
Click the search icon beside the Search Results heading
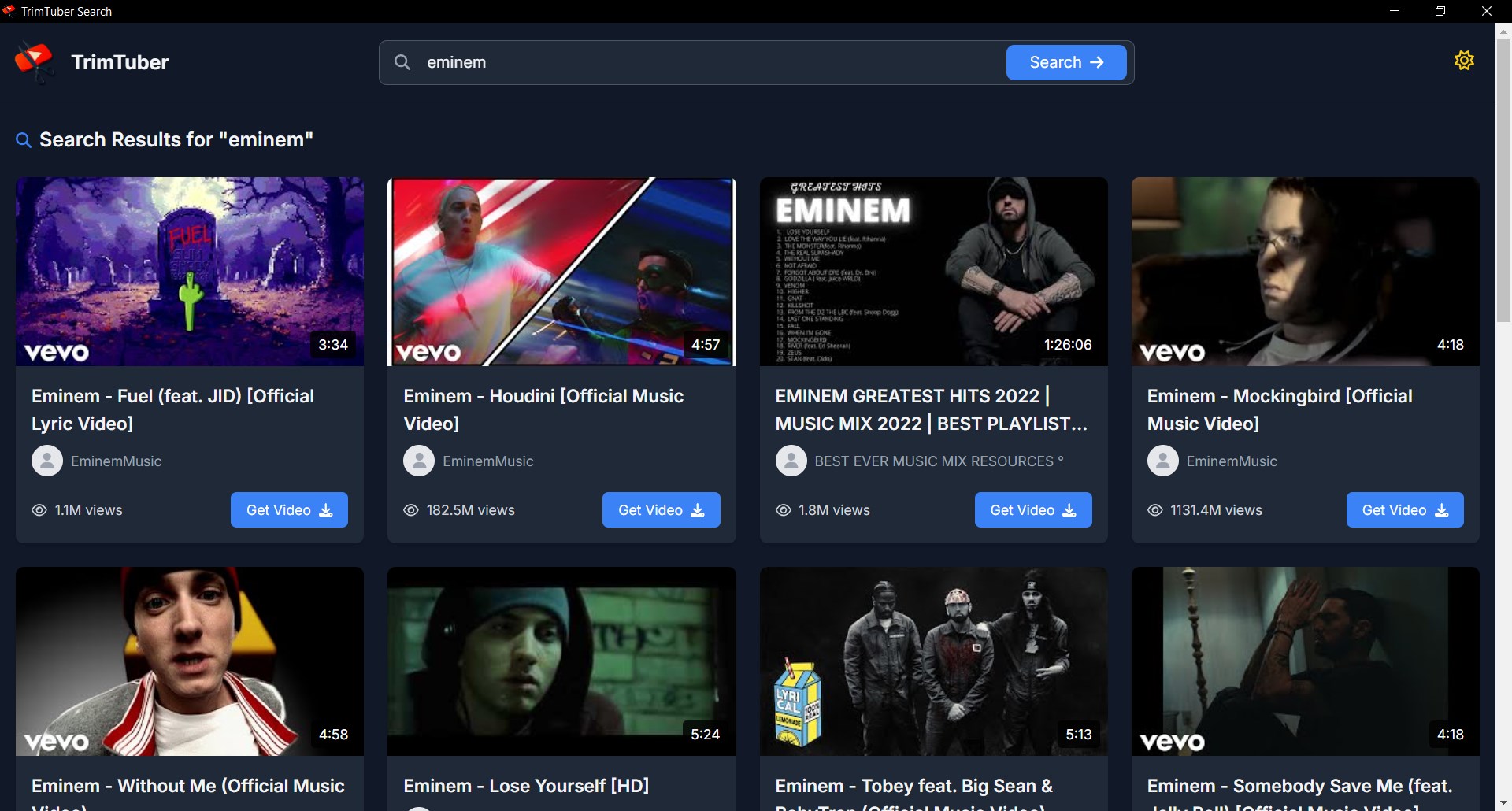tap(24, 140)
